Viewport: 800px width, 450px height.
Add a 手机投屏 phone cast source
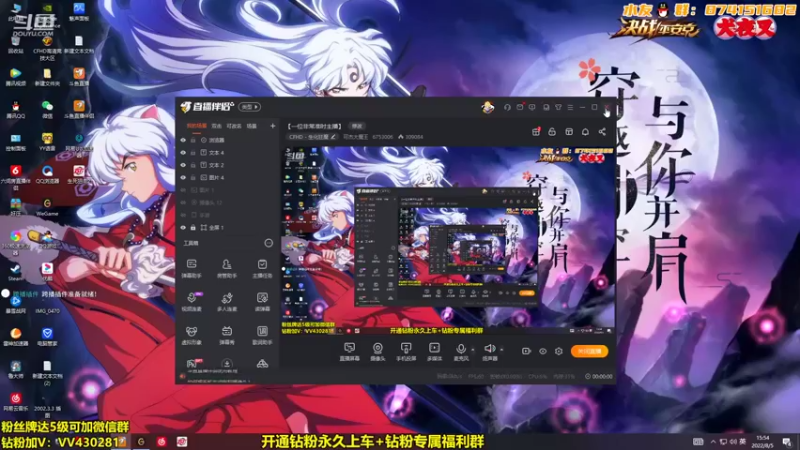[406, 352]
